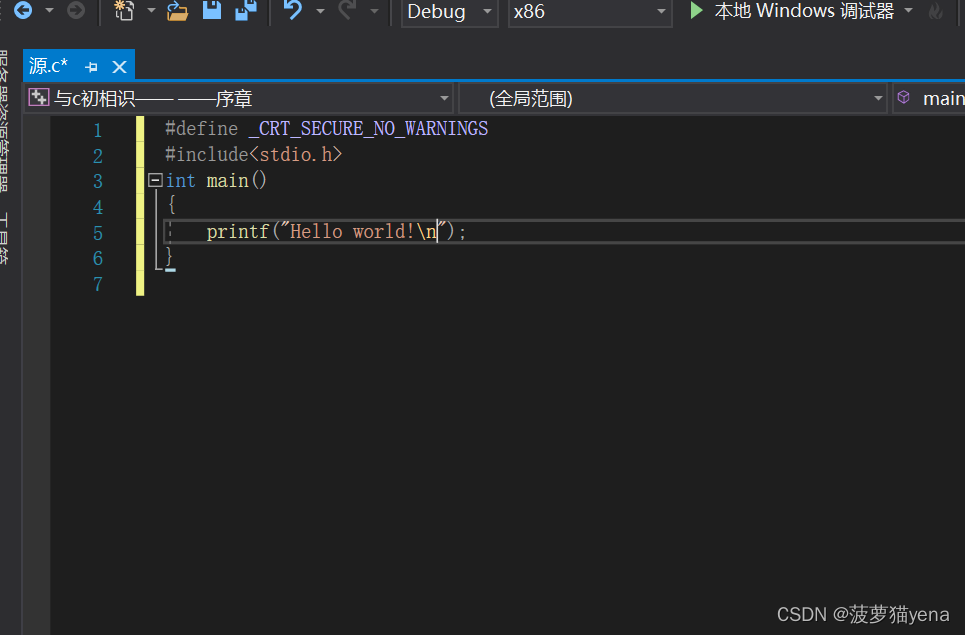The width and height of the screenshot is (965, 635).
Task: Save the current file with the single-disk Save icon
Action: (x=212, y=10)
